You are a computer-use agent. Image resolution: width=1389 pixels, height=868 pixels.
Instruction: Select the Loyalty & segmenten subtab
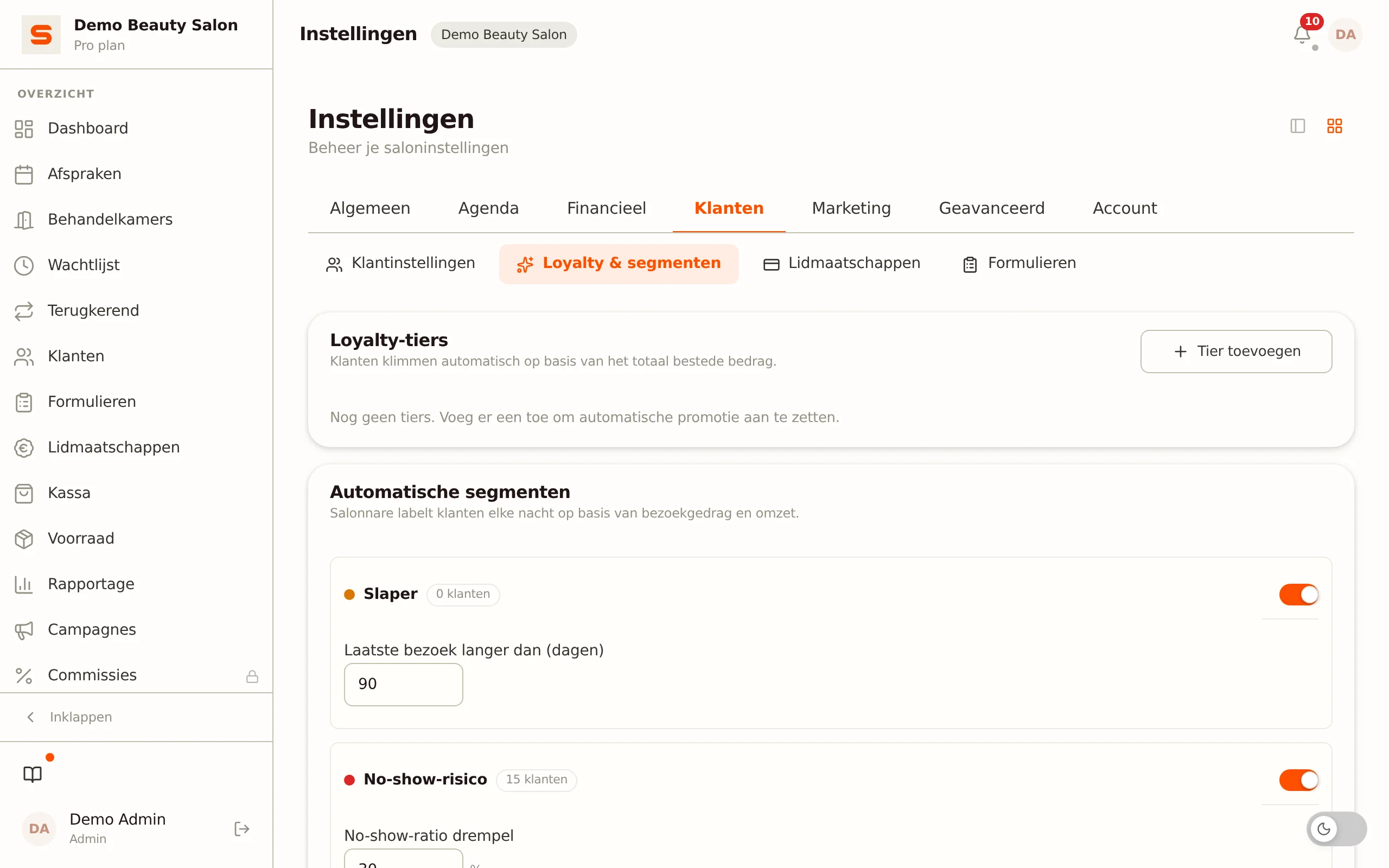pos(619,264)
